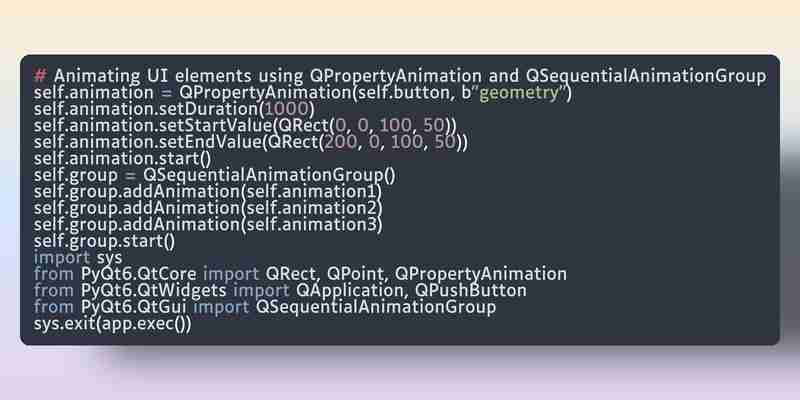This screenshot has width=800, height=400.
Task: Click the "import sys" keyword line
Action: pos(78,257)
